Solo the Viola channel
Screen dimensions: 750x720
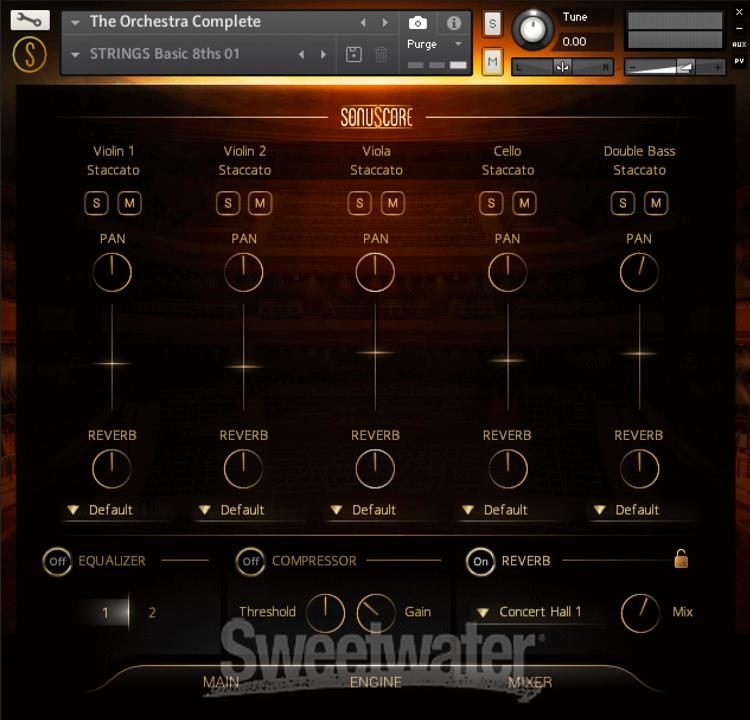pyautogui.click(x=359, y=203)
